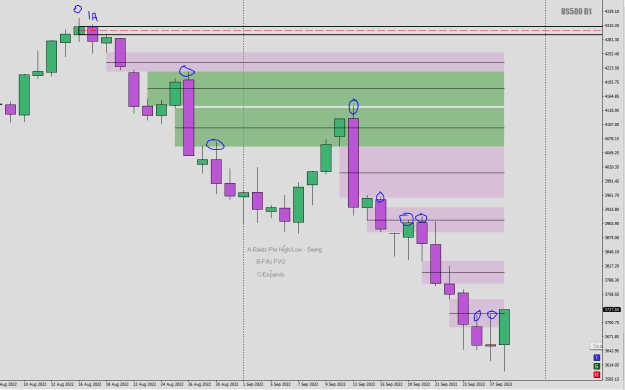Click the 3585.15 price scale label
The image size is (625, 390).
coord(611,379)
